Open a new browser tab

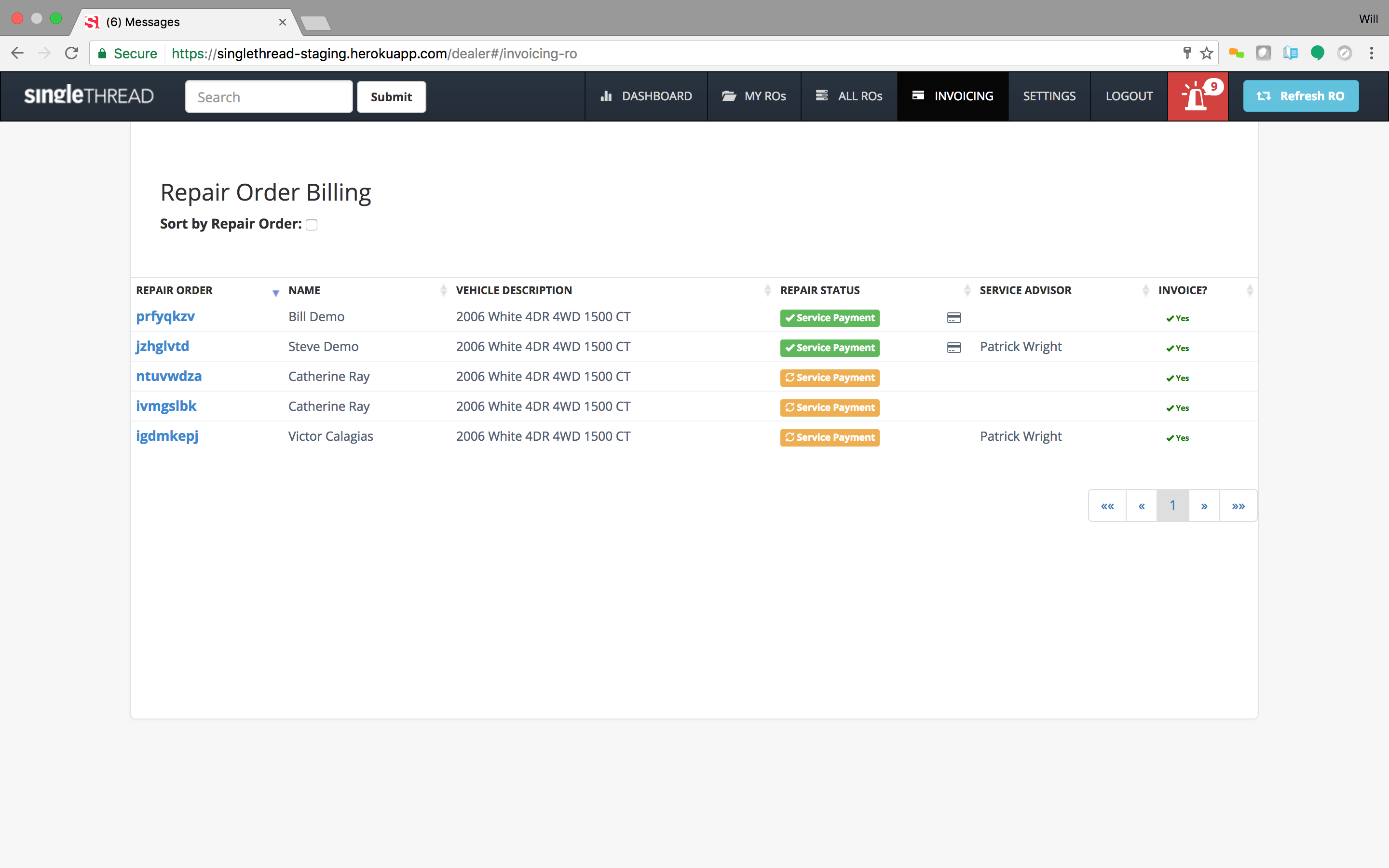(x=315, y=23)
